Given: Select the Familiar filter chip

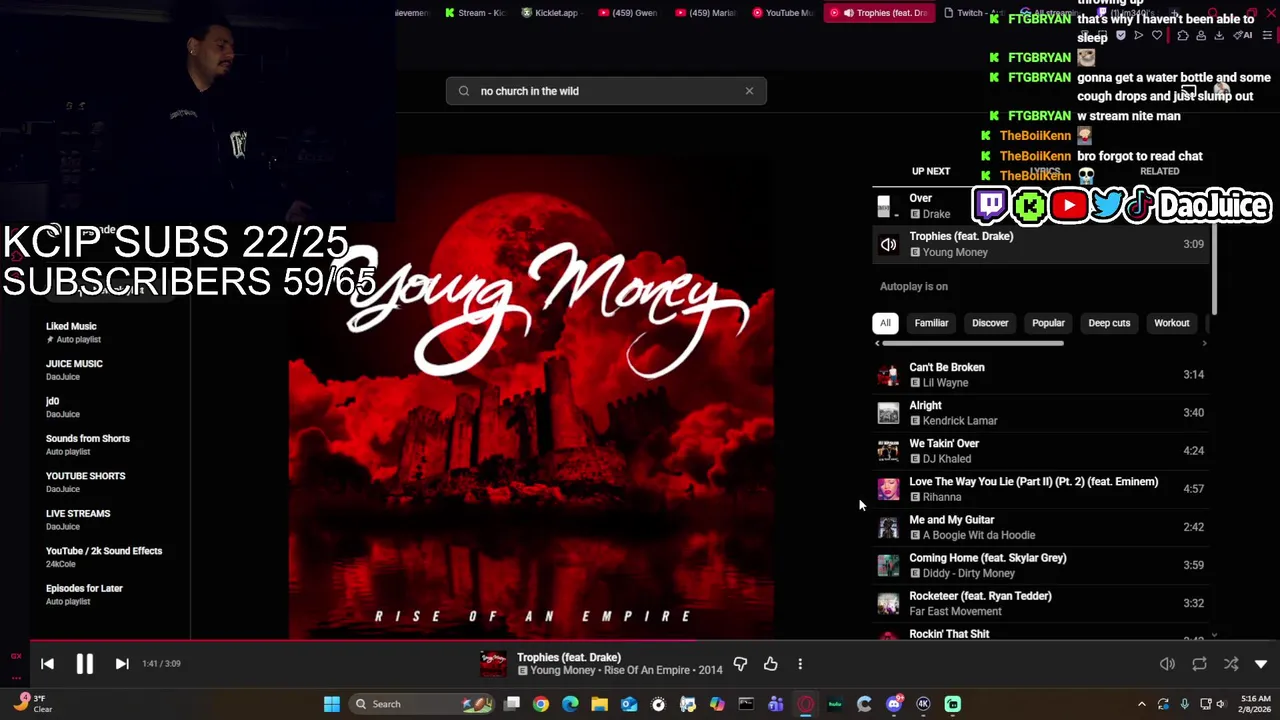Looking at the screenshot, I should point(931,323).
